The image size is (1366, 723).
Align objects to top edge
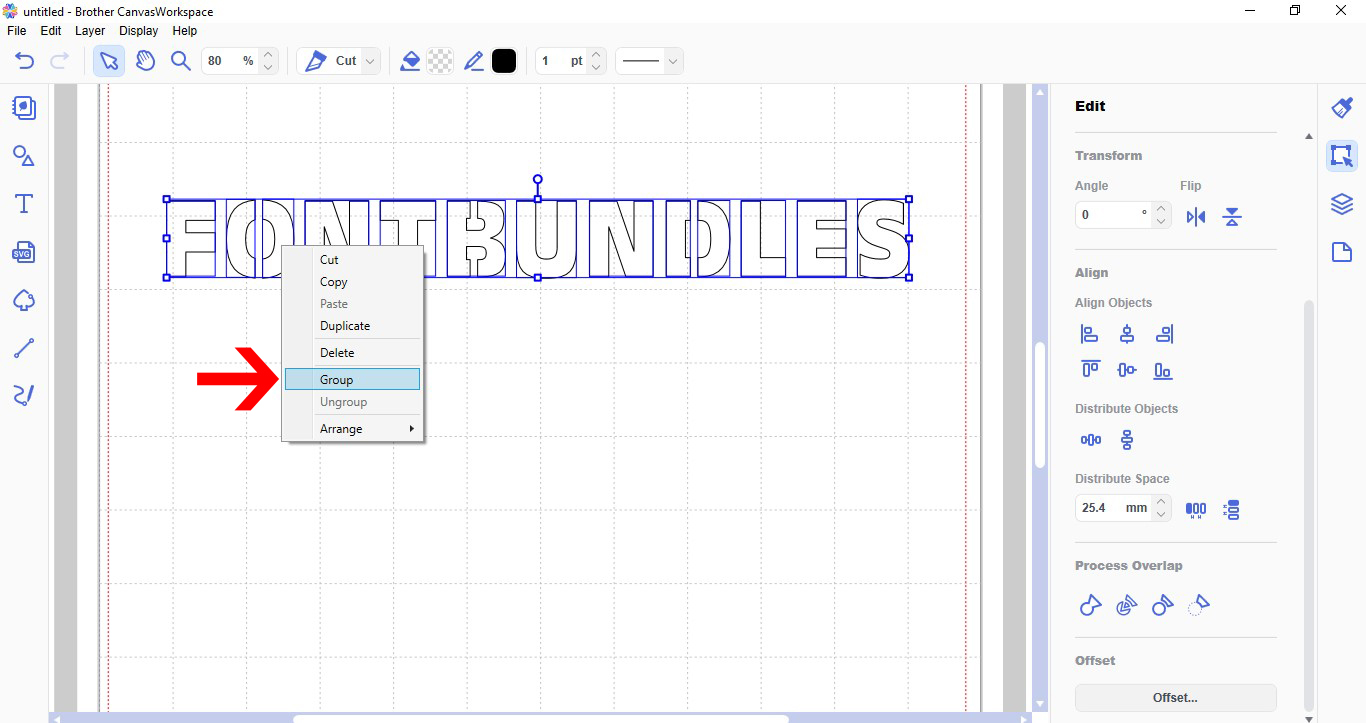point(1090,370)
